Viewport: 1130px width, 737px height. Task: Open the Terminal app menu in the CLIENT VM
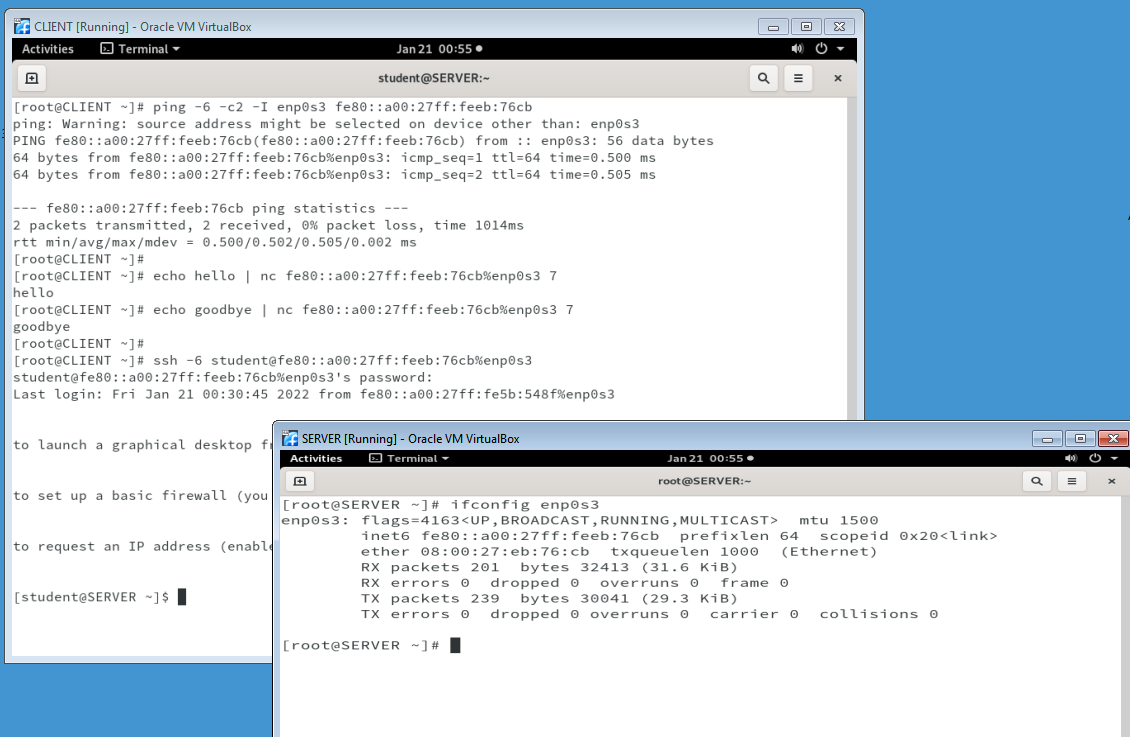[140, 49]
